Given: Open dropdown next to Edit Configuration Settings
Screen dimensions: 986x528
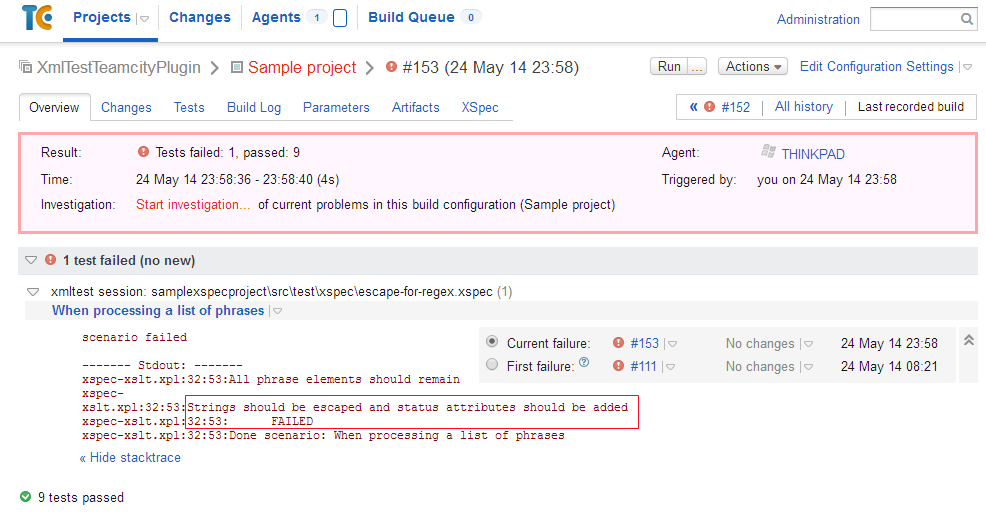Looking at the screenshot, I should point(968,67).
